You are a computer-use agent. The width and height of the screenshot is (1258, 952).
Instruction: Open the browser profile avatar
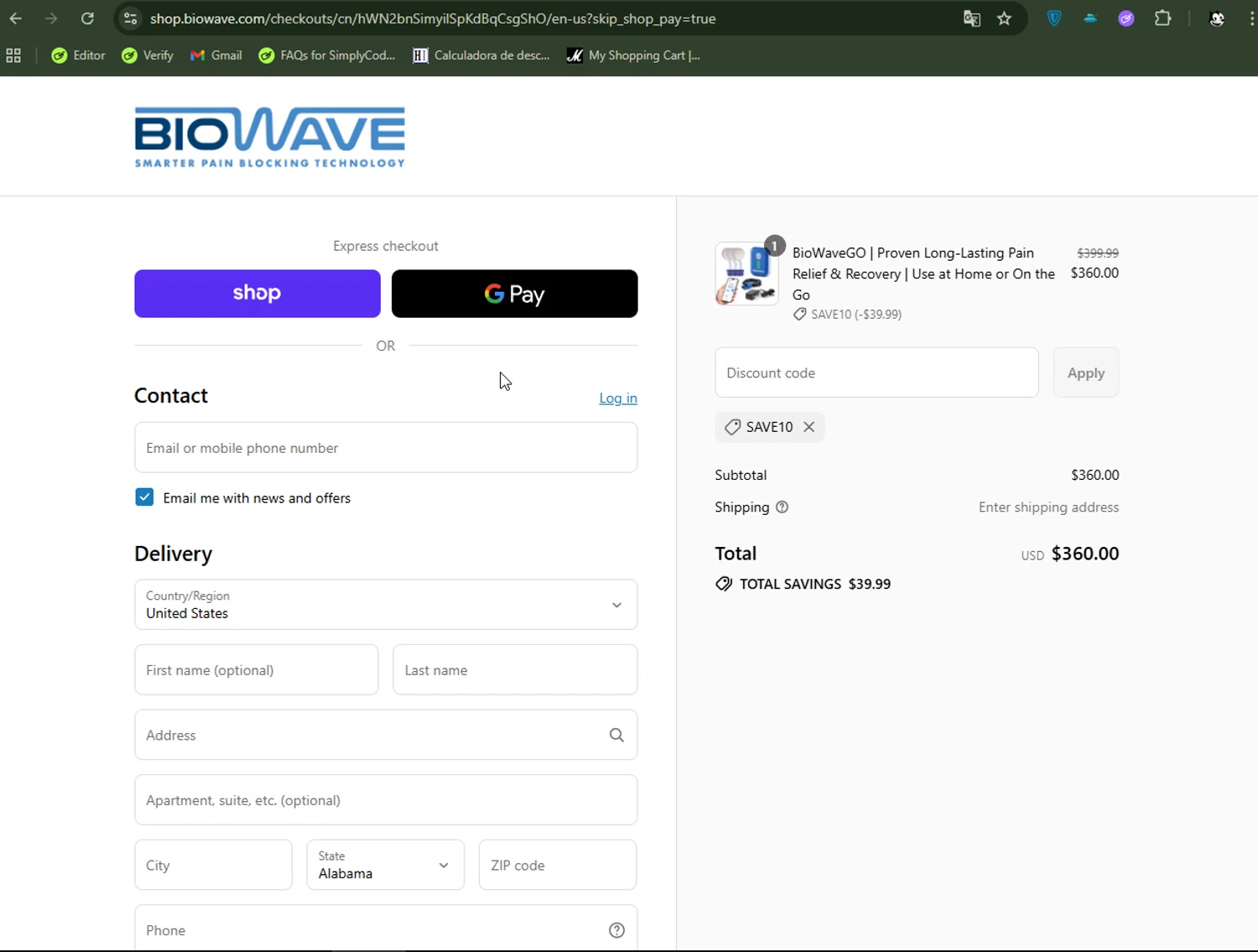coord(1216,18)
